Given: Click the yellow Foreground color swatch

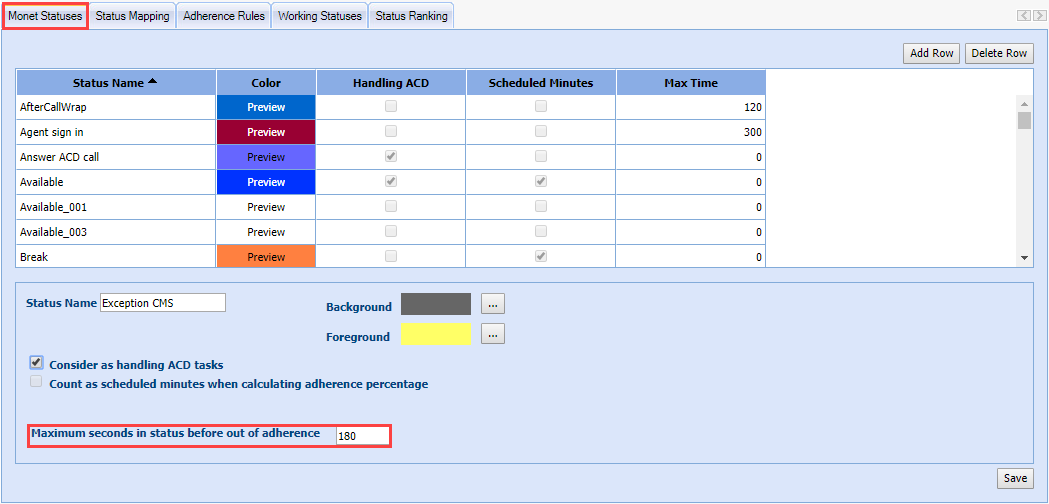Looking at the screenshot, I should pos(435,335).
